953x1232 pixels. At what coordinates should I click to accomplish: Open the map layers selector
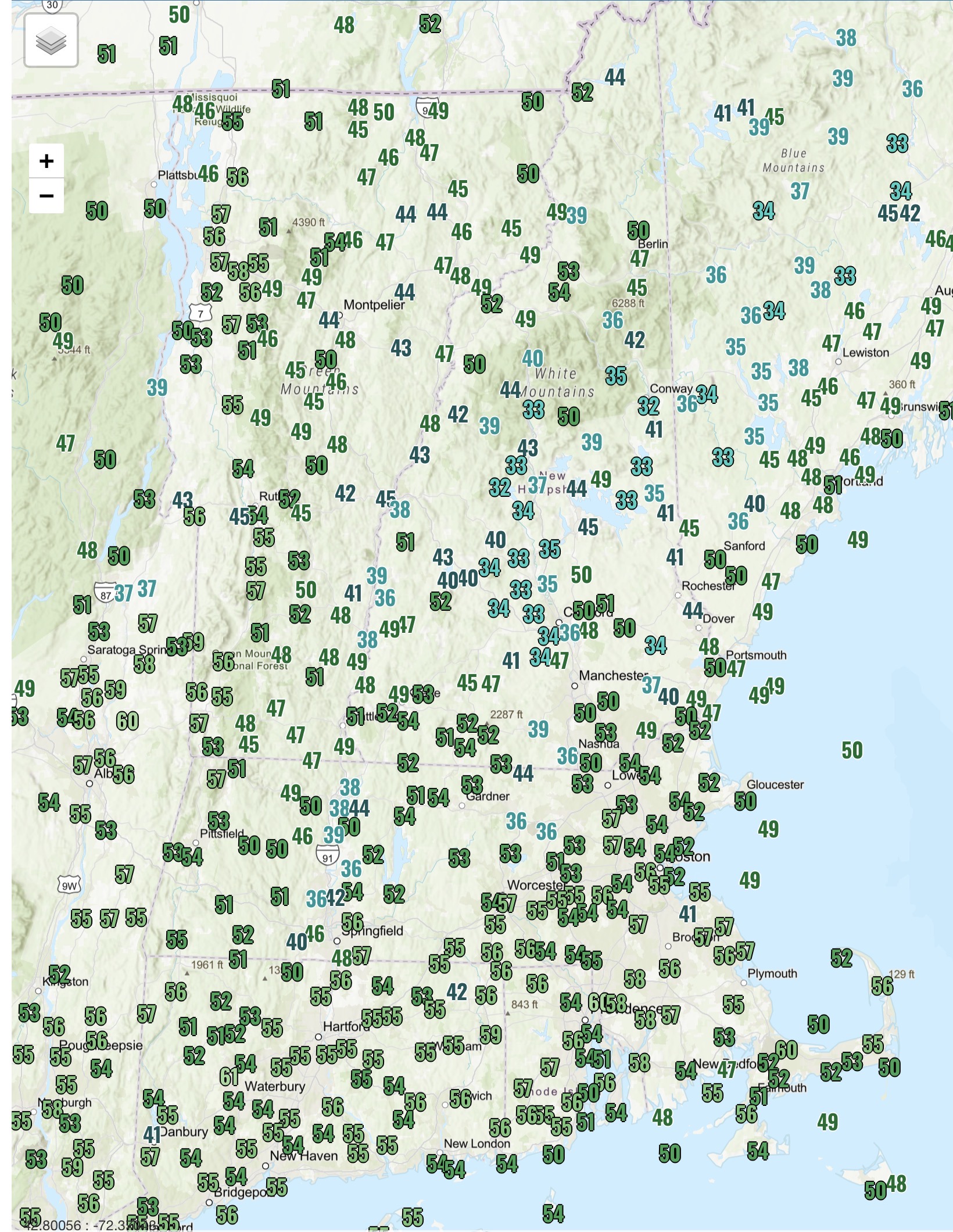click(x=51, y=41)
